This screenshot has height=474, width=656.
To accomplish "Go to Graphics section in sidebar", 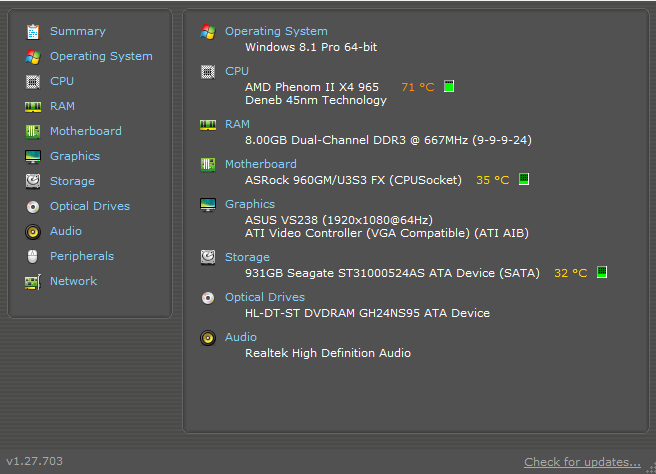I will pos(75,156).
